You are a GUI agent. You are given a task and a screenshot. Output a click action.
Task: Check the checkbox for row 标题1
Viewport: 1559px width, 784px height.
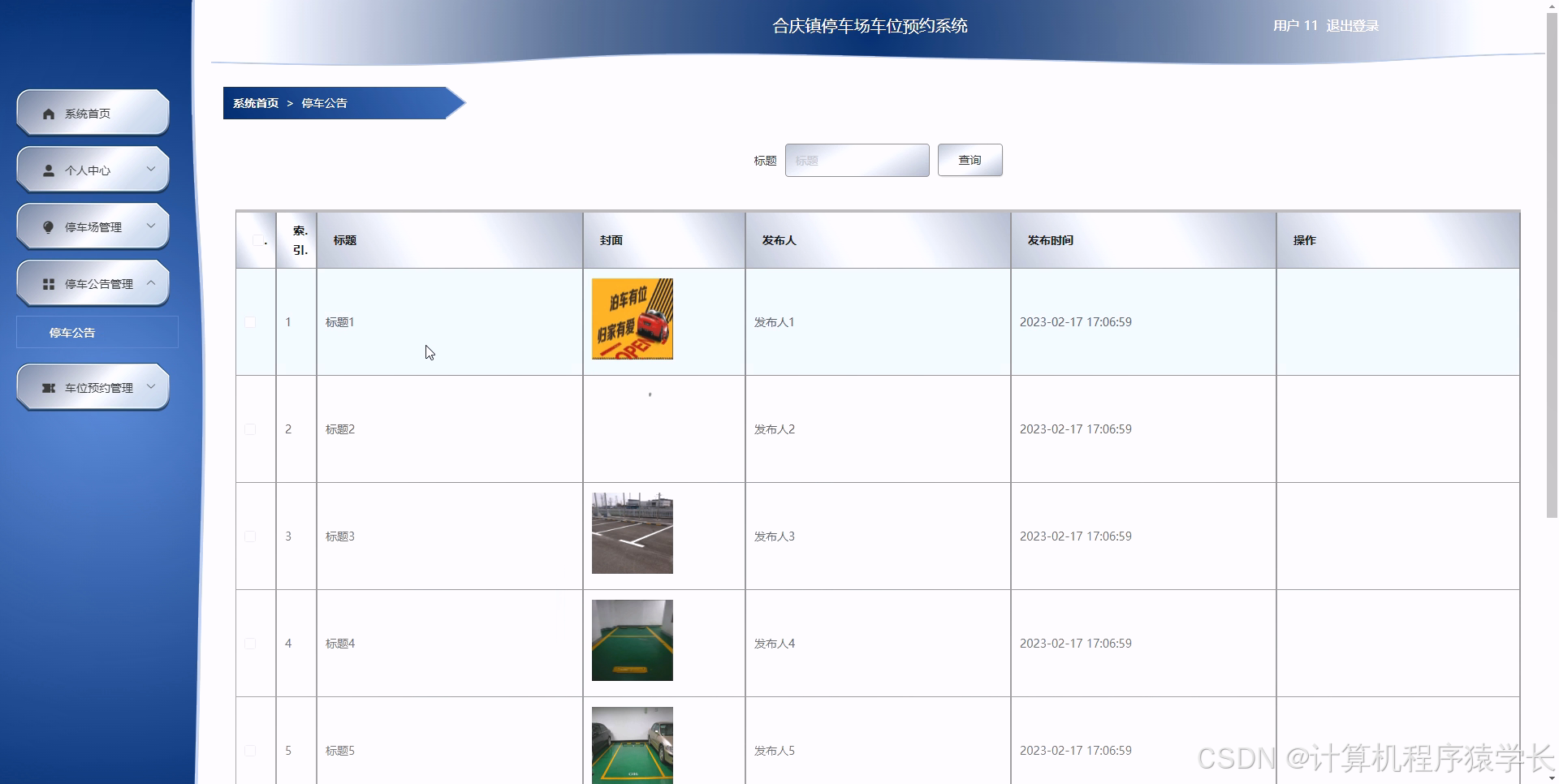[250, 322]
